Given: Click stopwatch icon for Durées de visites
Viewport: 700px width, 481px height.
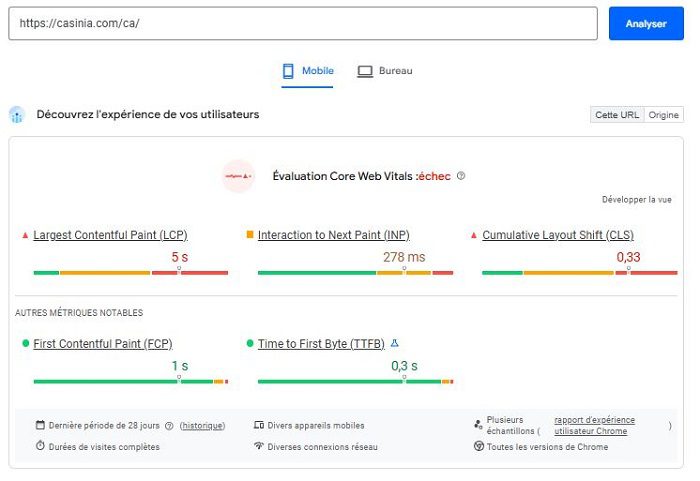Looking at the screenshot, I should click(40, 445).
